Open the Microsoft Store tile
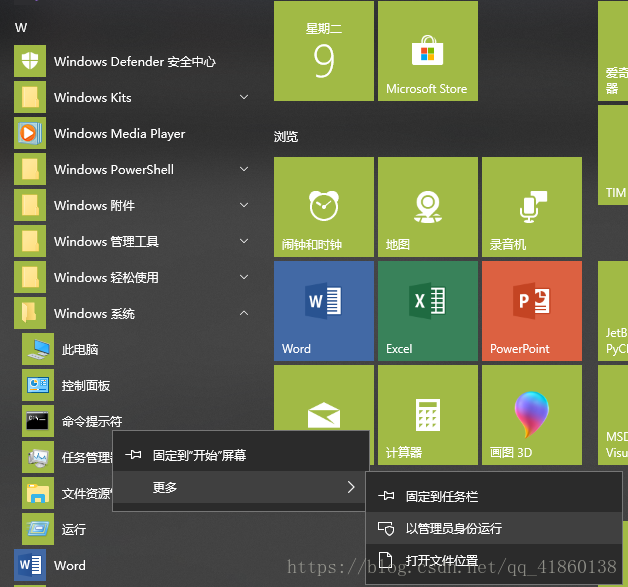Screen dimensions: 628x587 point(428,51)
